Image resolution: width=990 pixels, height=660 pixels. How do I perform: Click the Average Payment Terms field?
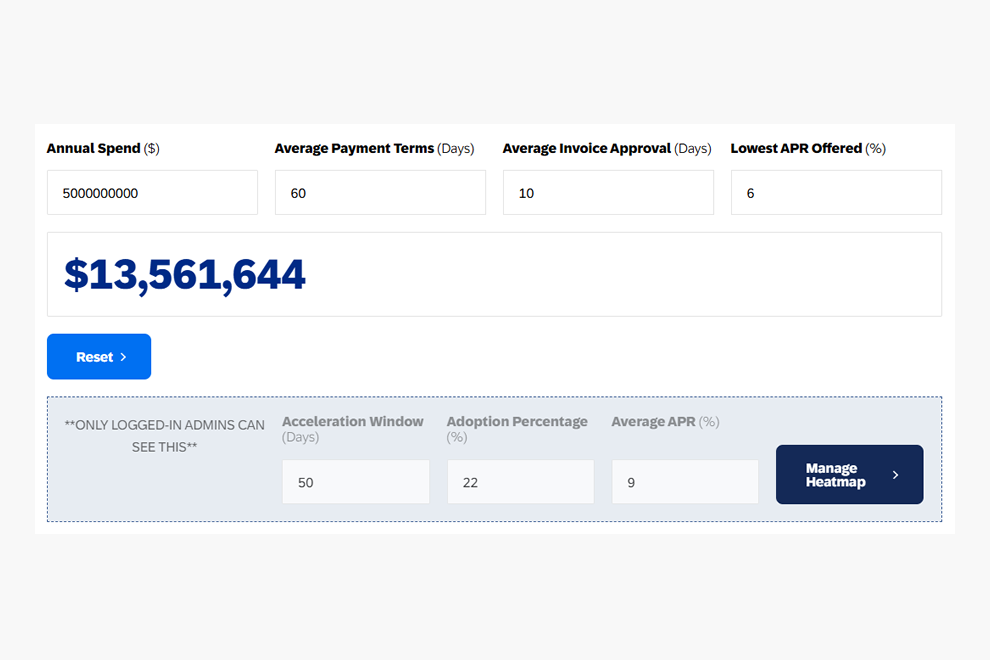click(x=380, y=192)
